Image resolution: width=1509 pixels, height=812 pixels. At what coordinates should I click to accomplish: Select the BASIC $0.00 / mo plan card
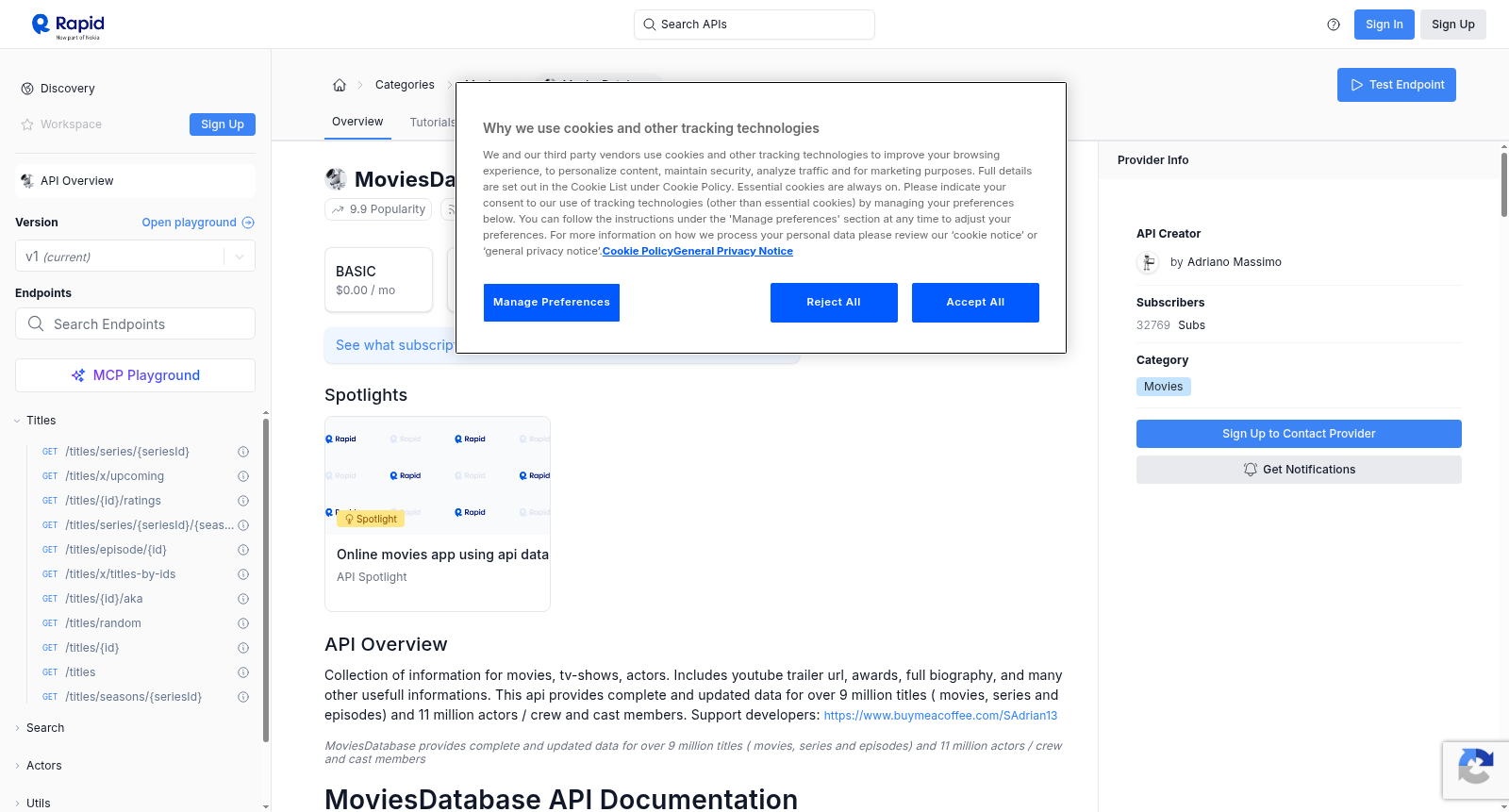pyautogui.click(x=378, y=280)
